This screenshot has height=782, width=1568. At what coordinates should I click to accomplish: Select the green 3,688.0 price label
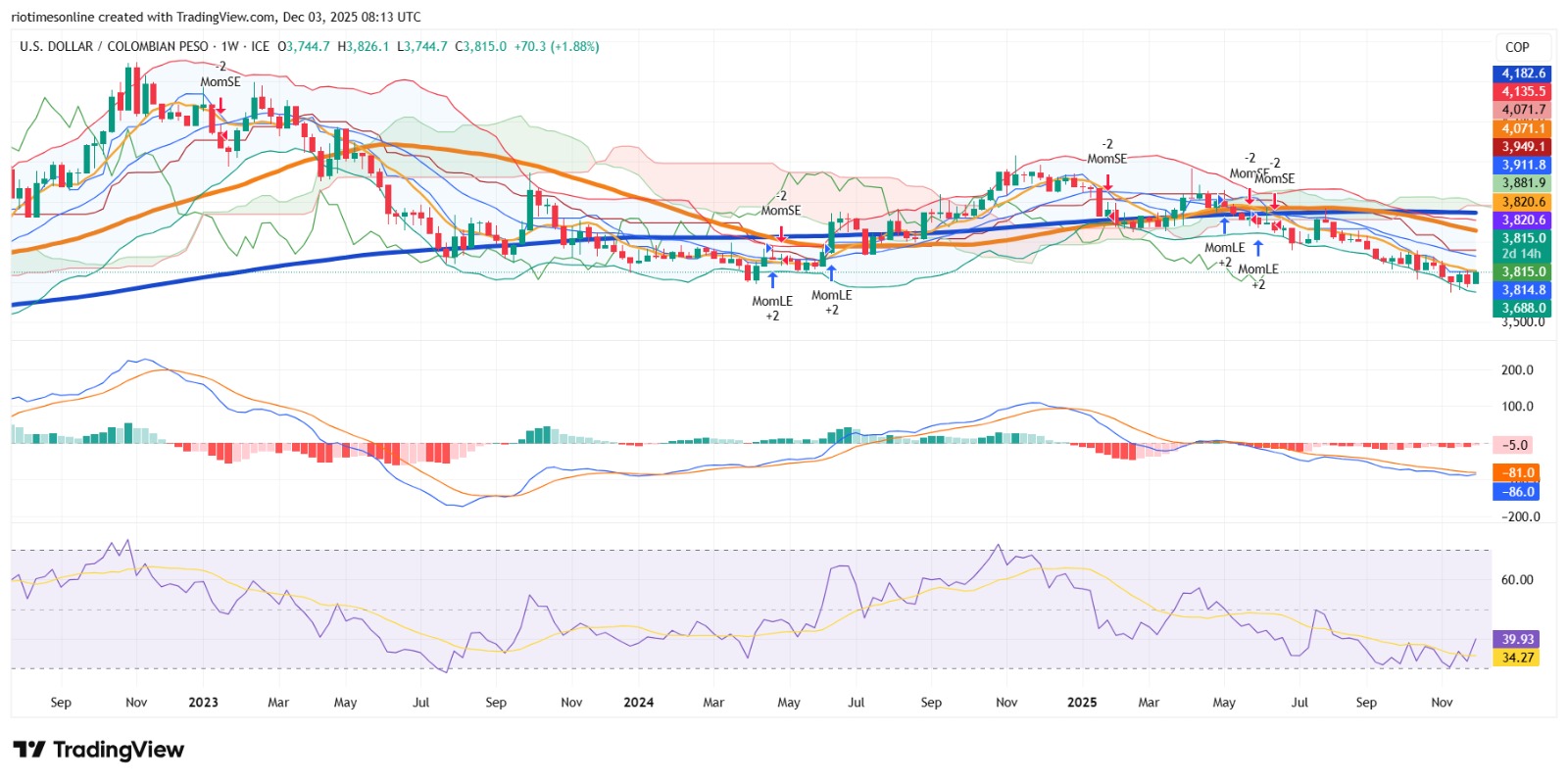(x=1522, y=308)
